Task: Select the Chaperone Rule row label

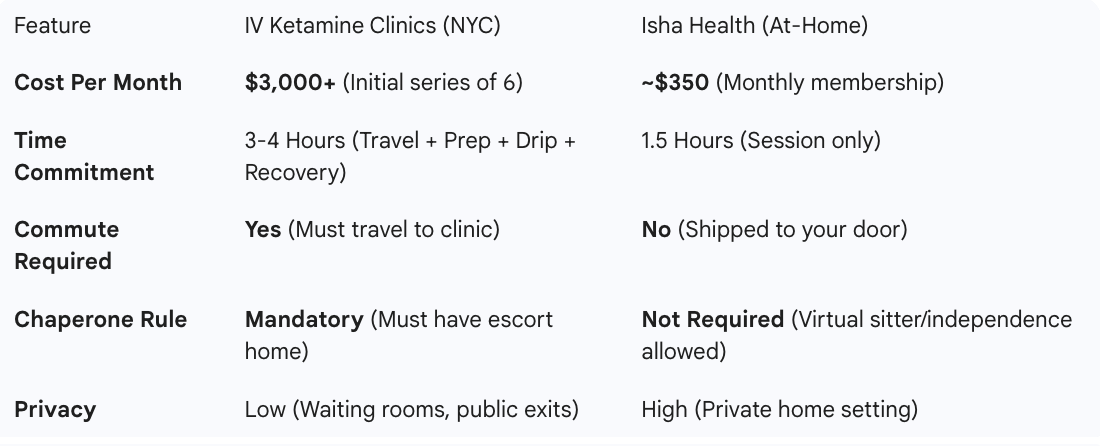Action: pyautogui.click(x=100, y=320)
